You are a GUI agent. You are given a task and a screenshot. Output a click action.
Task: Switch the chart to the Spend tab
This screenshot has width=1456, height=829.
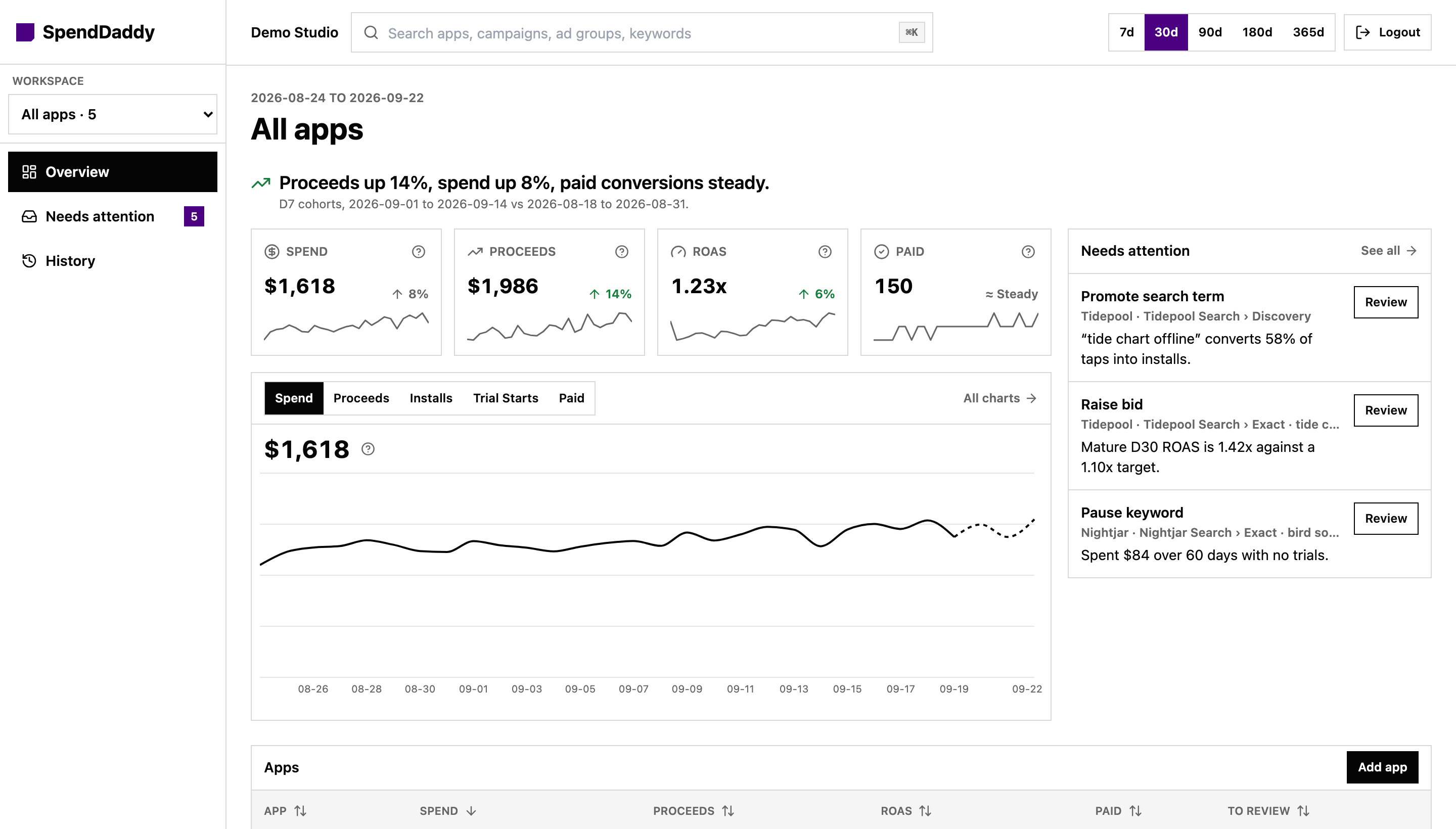pos(294,398)
